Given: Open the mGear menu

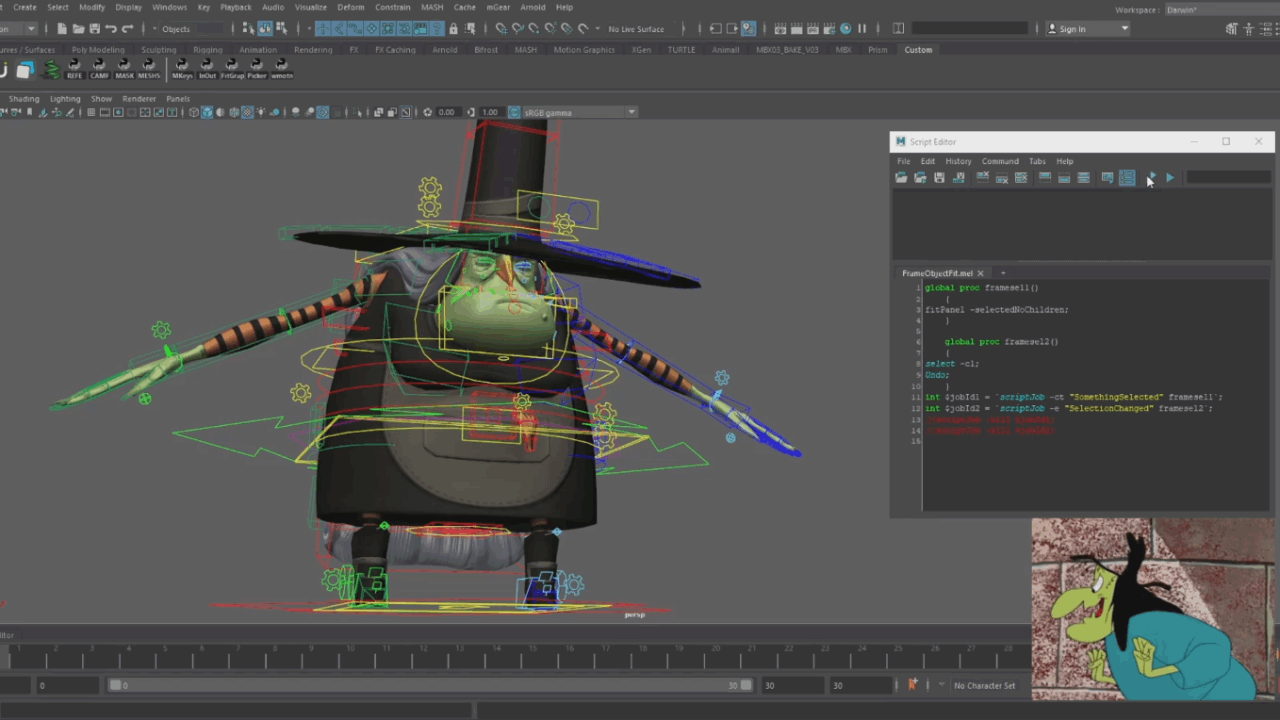Looking at the screenshot, I should (x=498, y=7).
